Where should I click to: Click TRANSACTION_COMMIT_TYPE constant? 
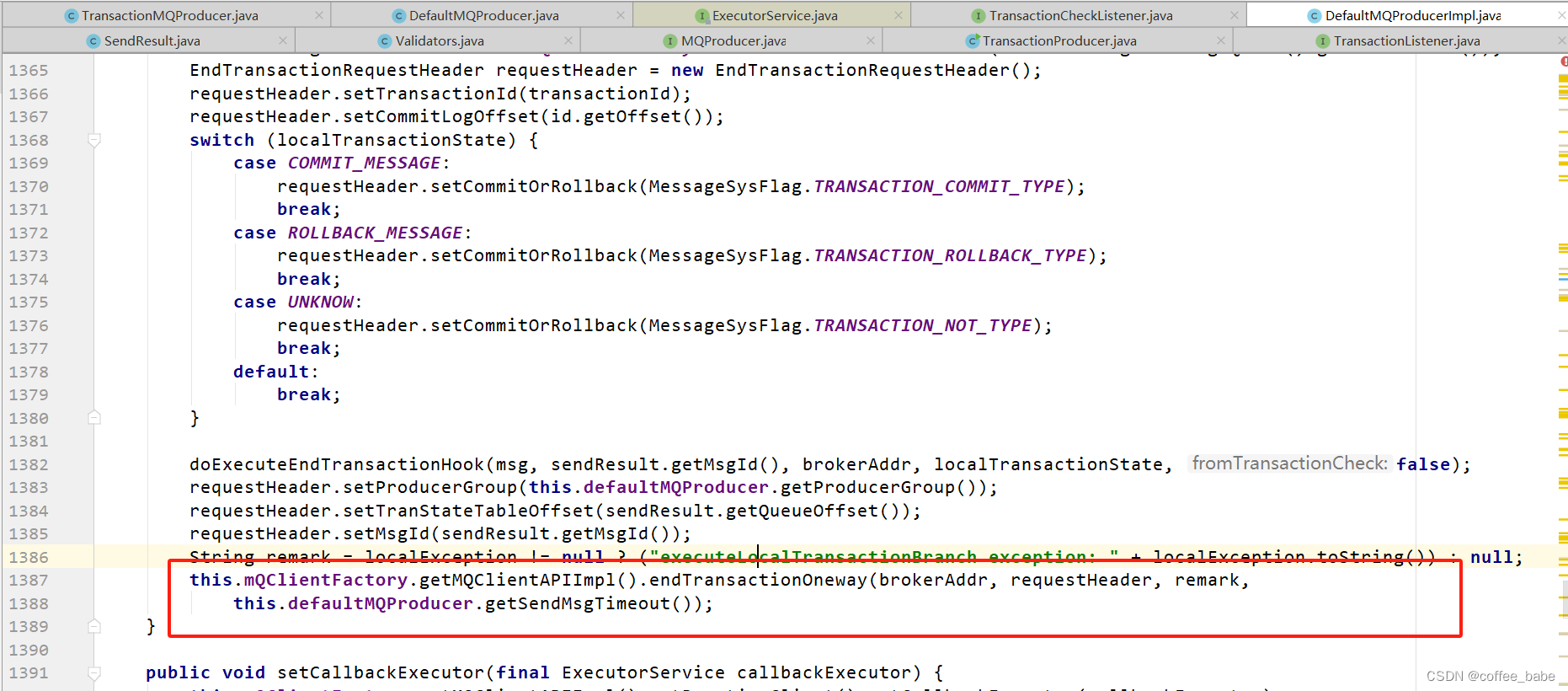tap(939, 186)
